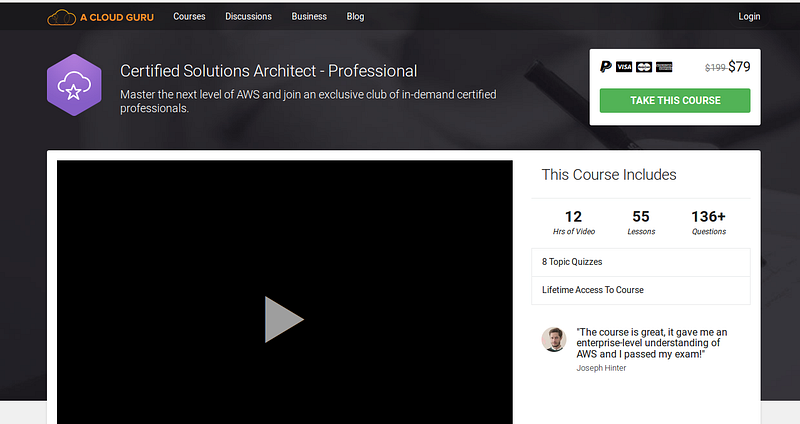The width and height of the screenshot is (800, 424).
Task: Click the Joseph Hinter reviewer name
Action: click(601, 368)
